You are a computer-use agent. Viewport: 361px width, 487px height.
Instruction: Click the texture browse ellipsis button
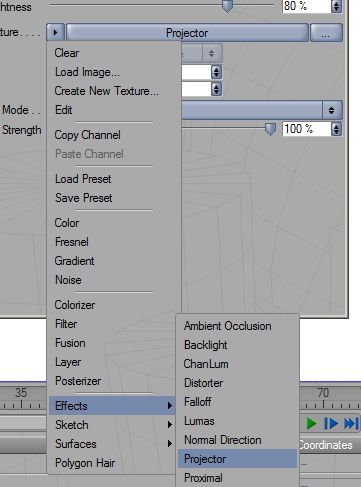[326, 33]
